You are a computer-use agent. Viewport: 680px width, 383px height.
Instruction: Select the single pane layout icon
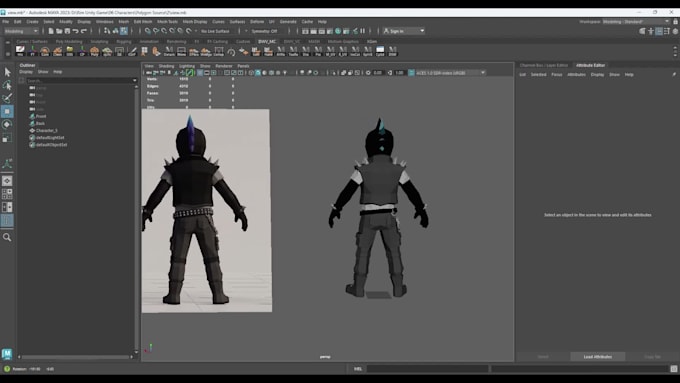coord(7,181)
